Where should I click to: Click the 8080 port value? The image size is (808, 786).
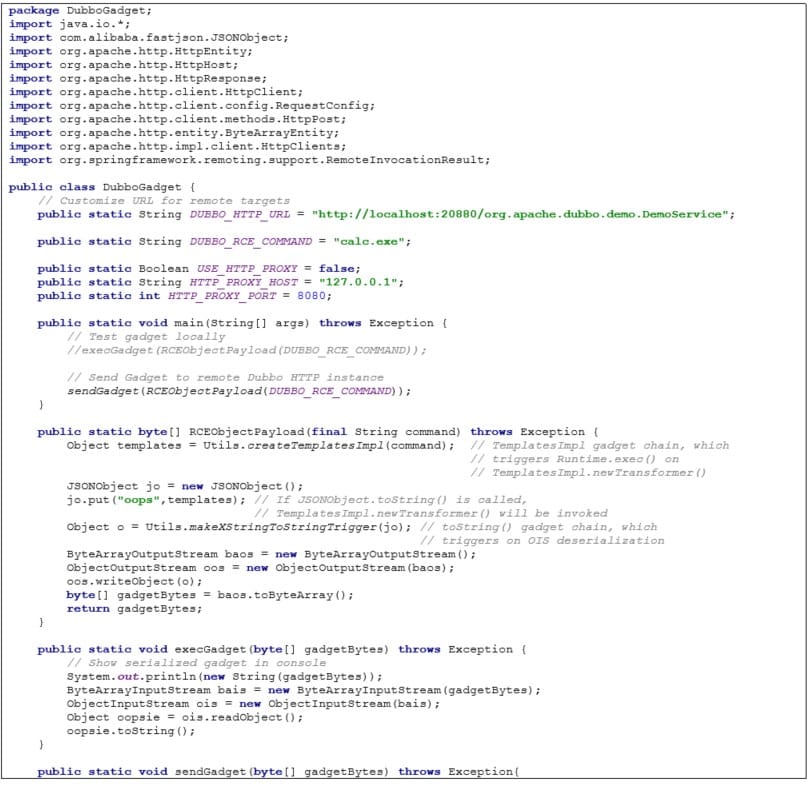311,296
